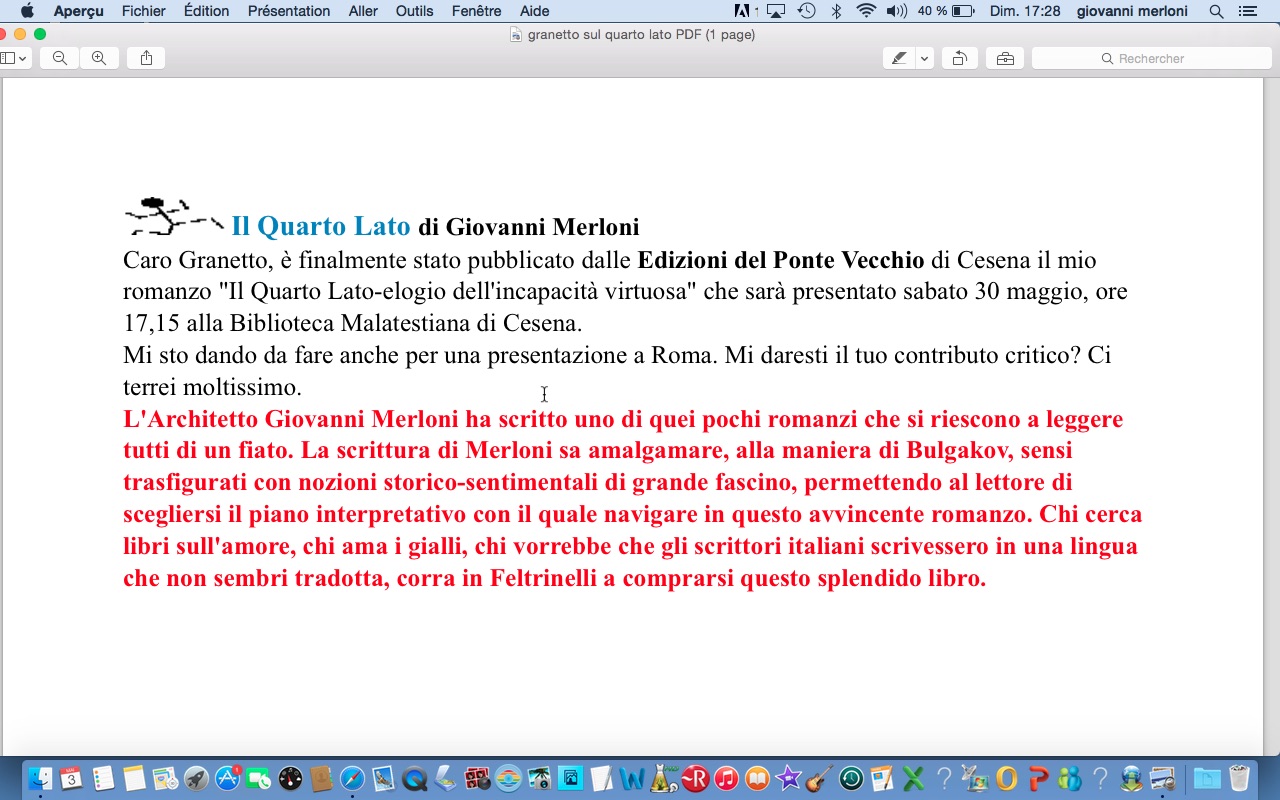
Task: Open the Wi-Fi status menu
Action: [866, 11]
